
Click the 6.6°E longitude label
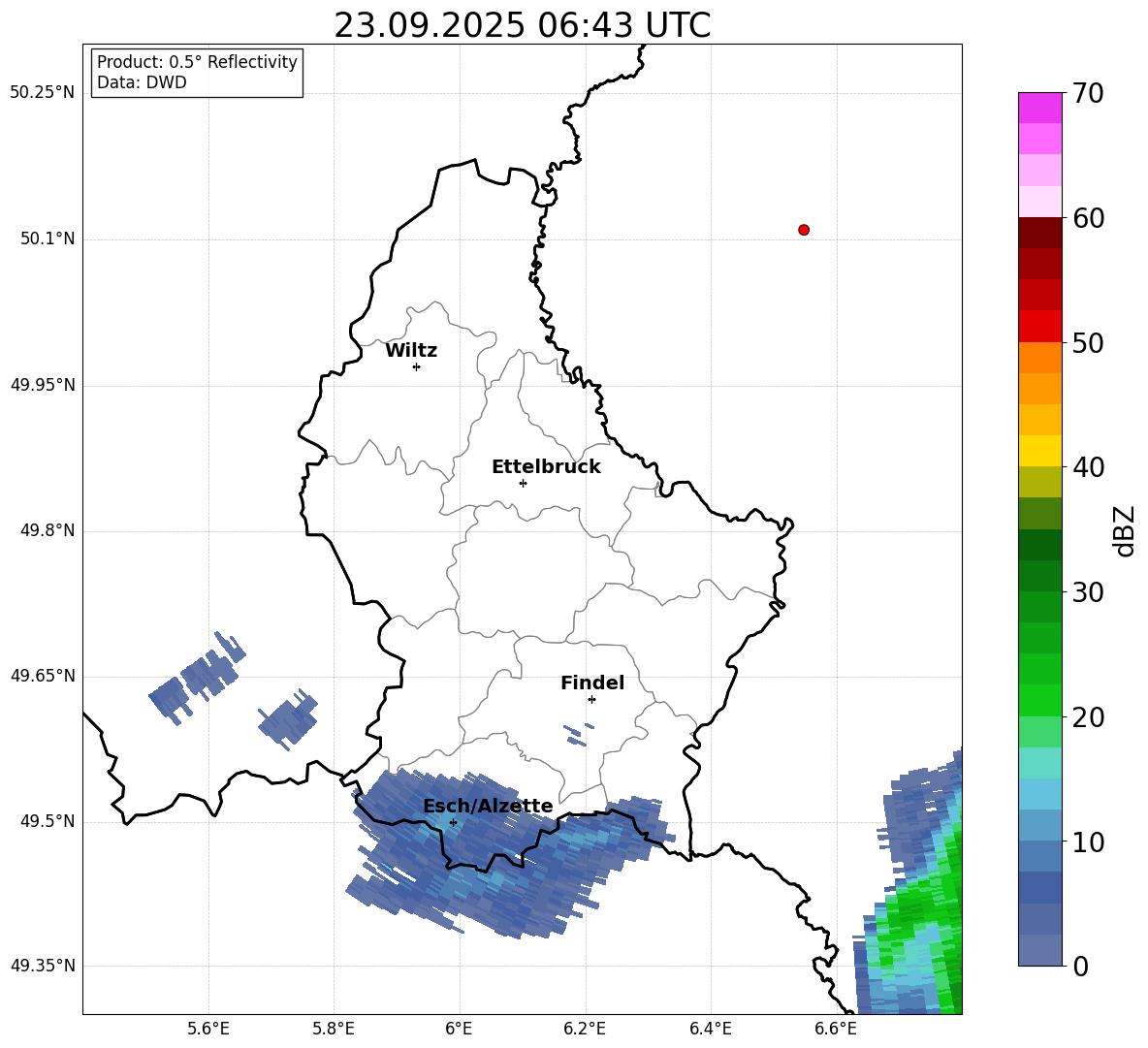tap(836, 1030)
